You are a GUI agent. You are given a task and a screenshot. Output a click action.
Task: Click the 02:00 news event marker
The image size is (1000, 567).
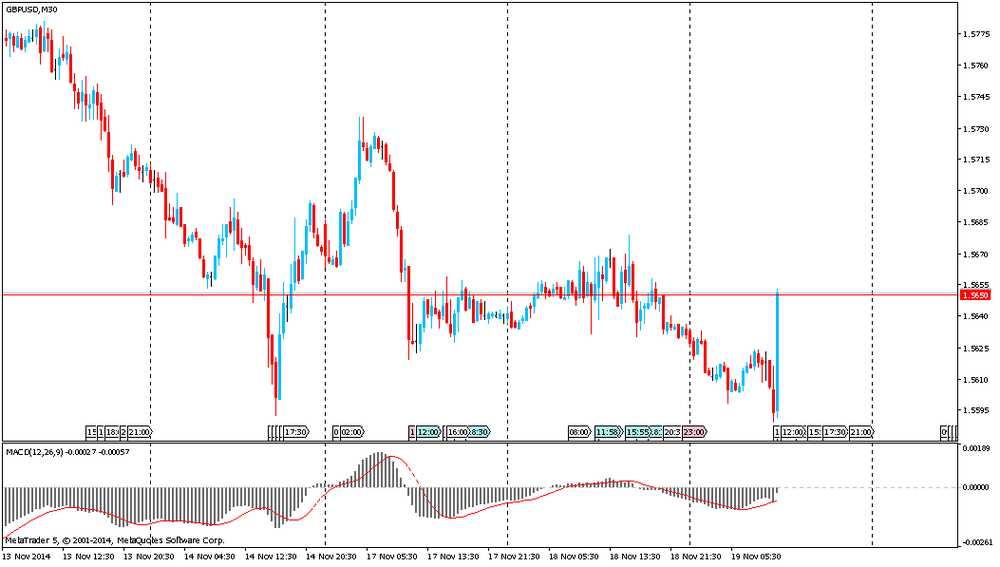(x=352, y=432)
